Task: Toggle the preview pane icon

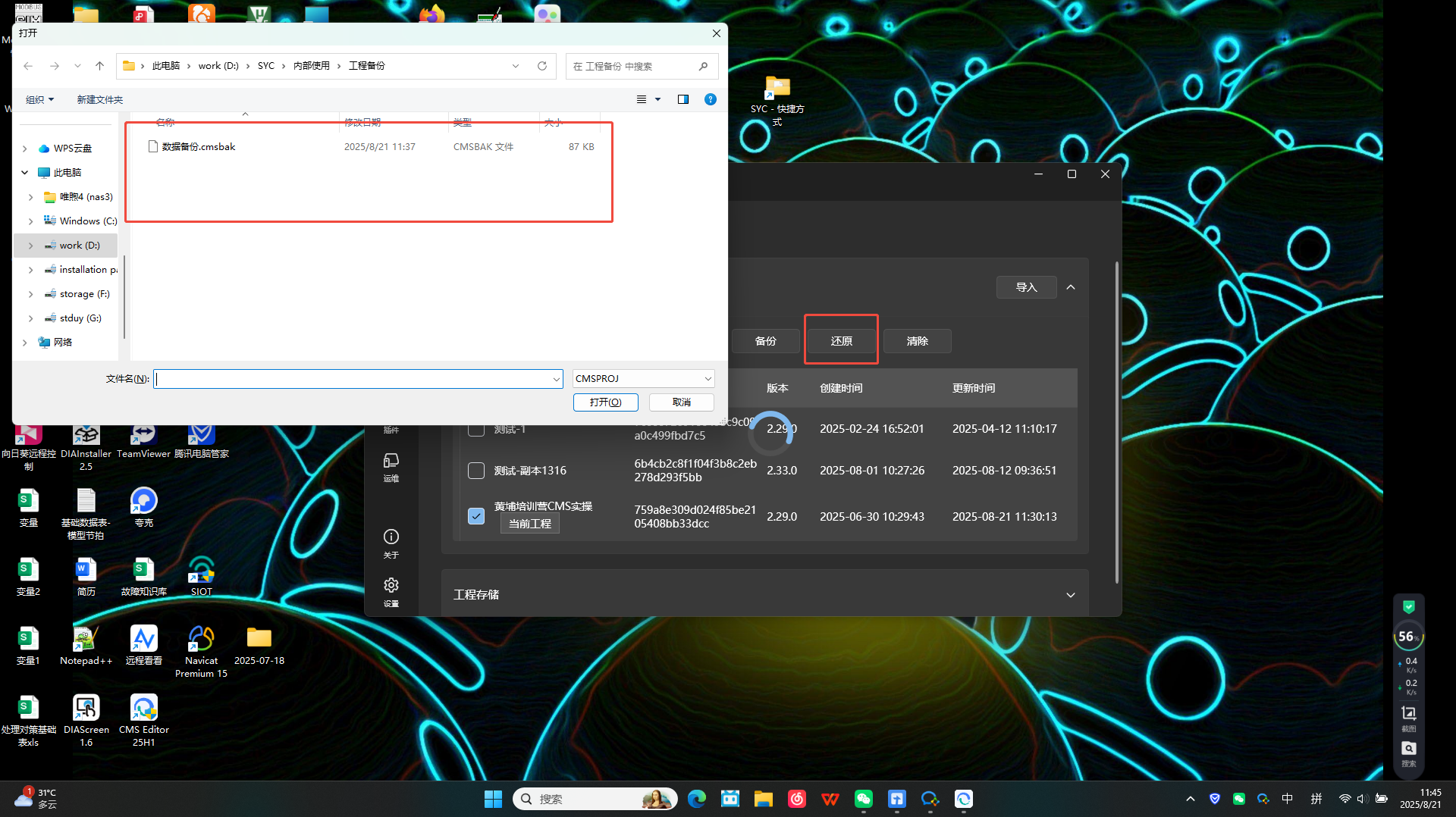Action: (683, 99)
